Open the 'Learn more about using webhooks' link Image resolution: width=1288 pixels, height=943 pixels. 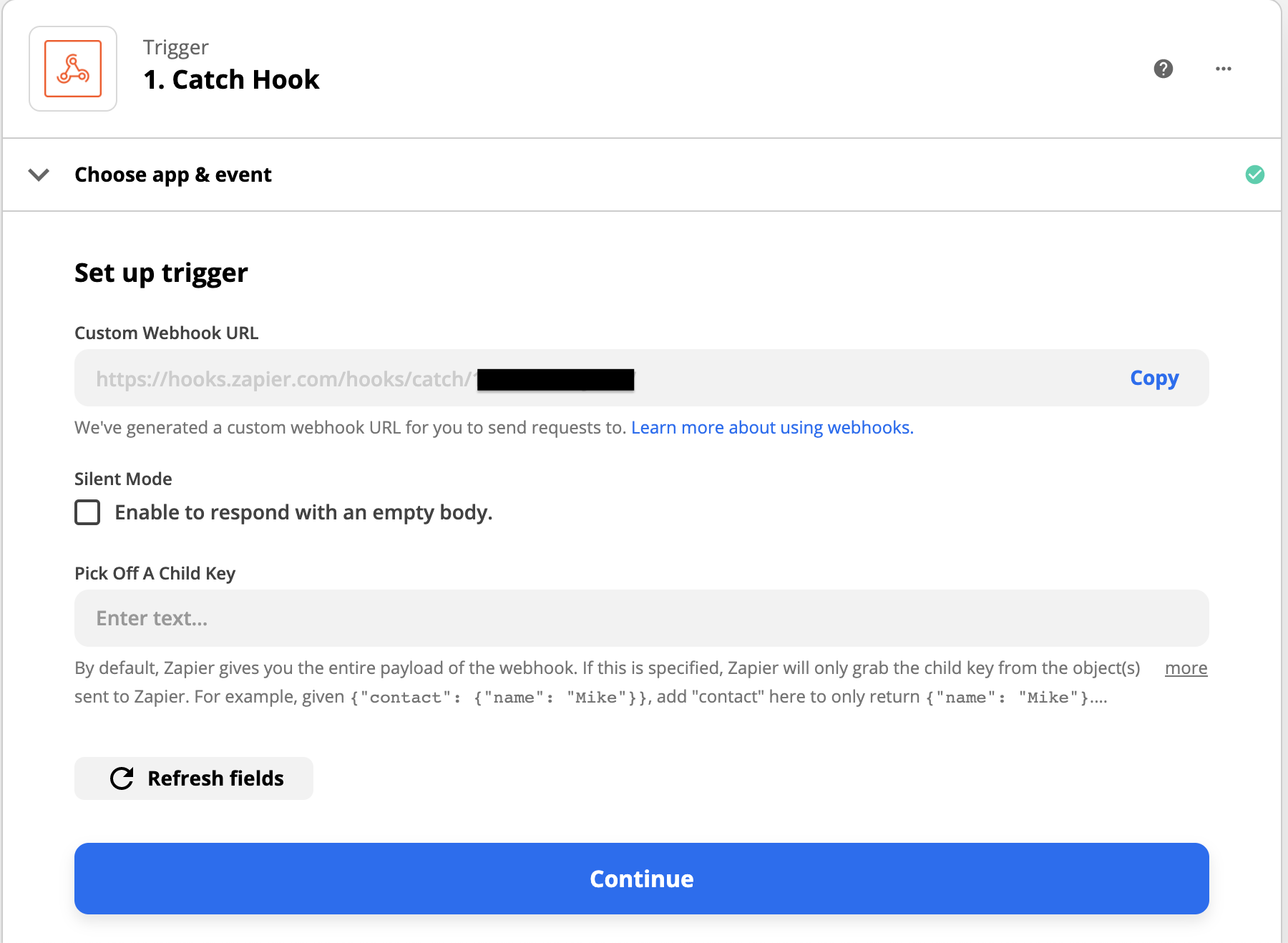point(772,428)
